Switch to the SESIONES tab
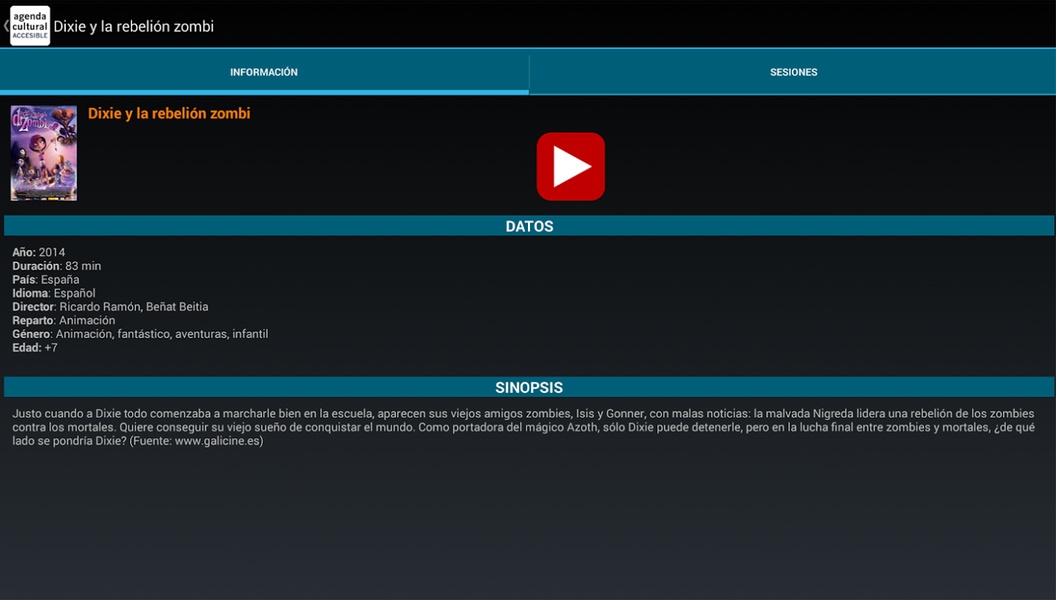This screenshot has width=1056, height=600. pyautogui.click(x=793, y=72)
